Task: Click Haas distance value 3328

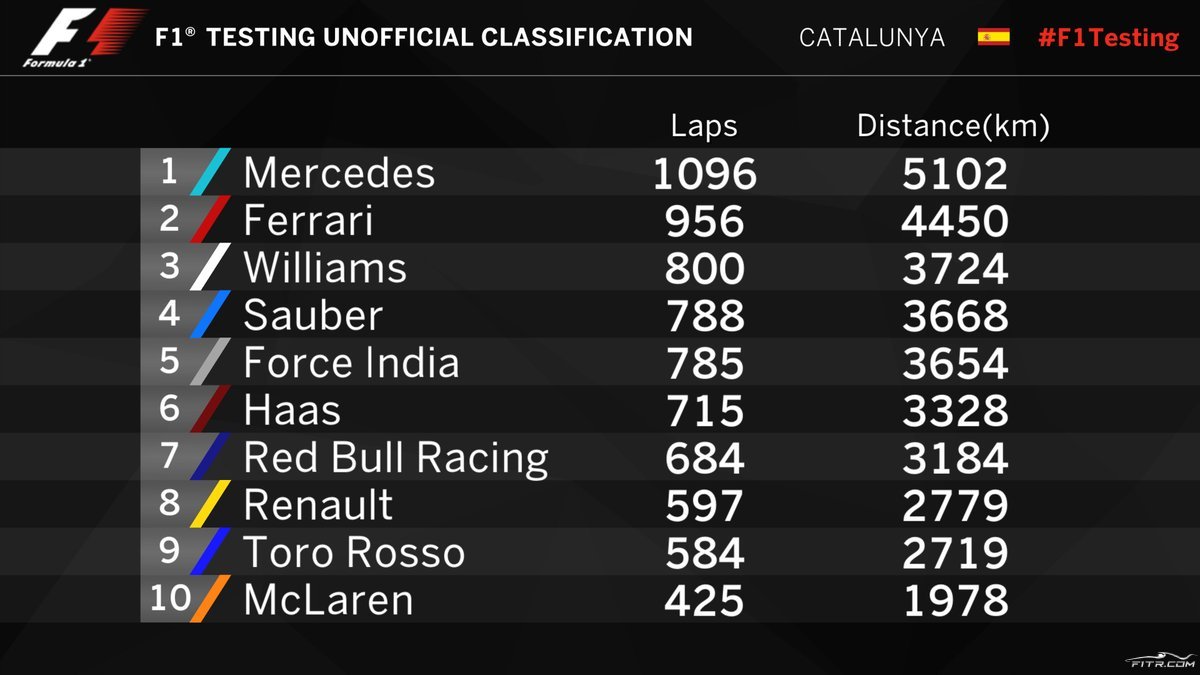Action: pyautogui.click(x=954, y=411)
